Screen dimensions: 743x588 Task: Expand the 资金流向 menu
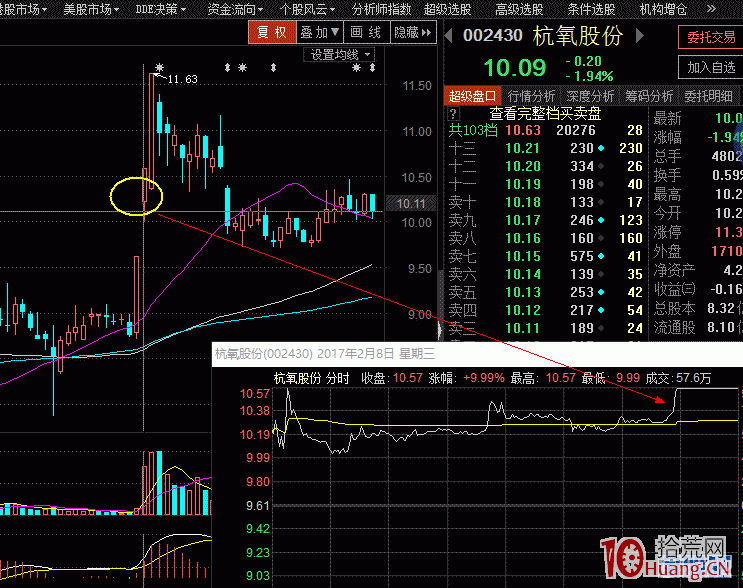235,9
